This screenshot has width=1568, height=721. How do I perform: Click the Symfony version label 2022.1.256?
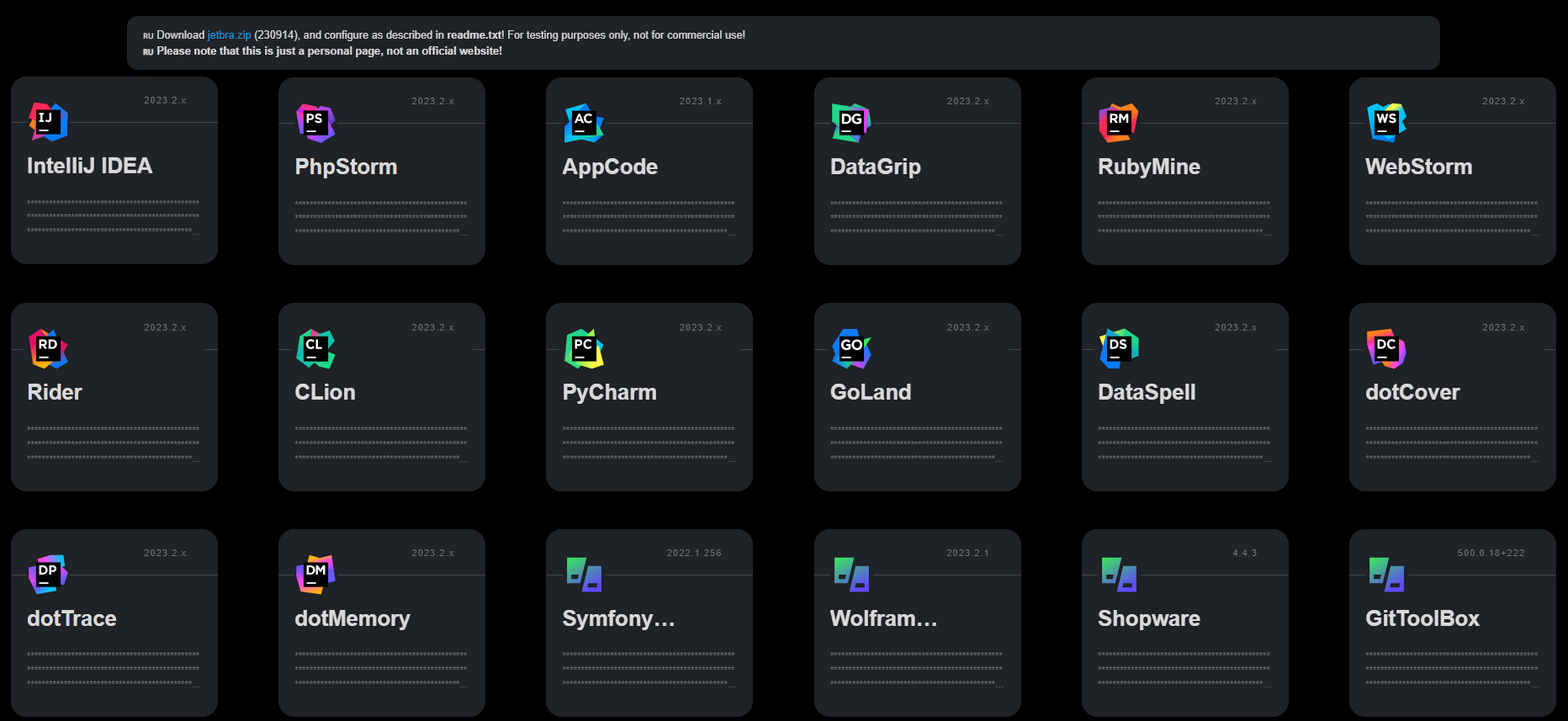pos(694,553)
